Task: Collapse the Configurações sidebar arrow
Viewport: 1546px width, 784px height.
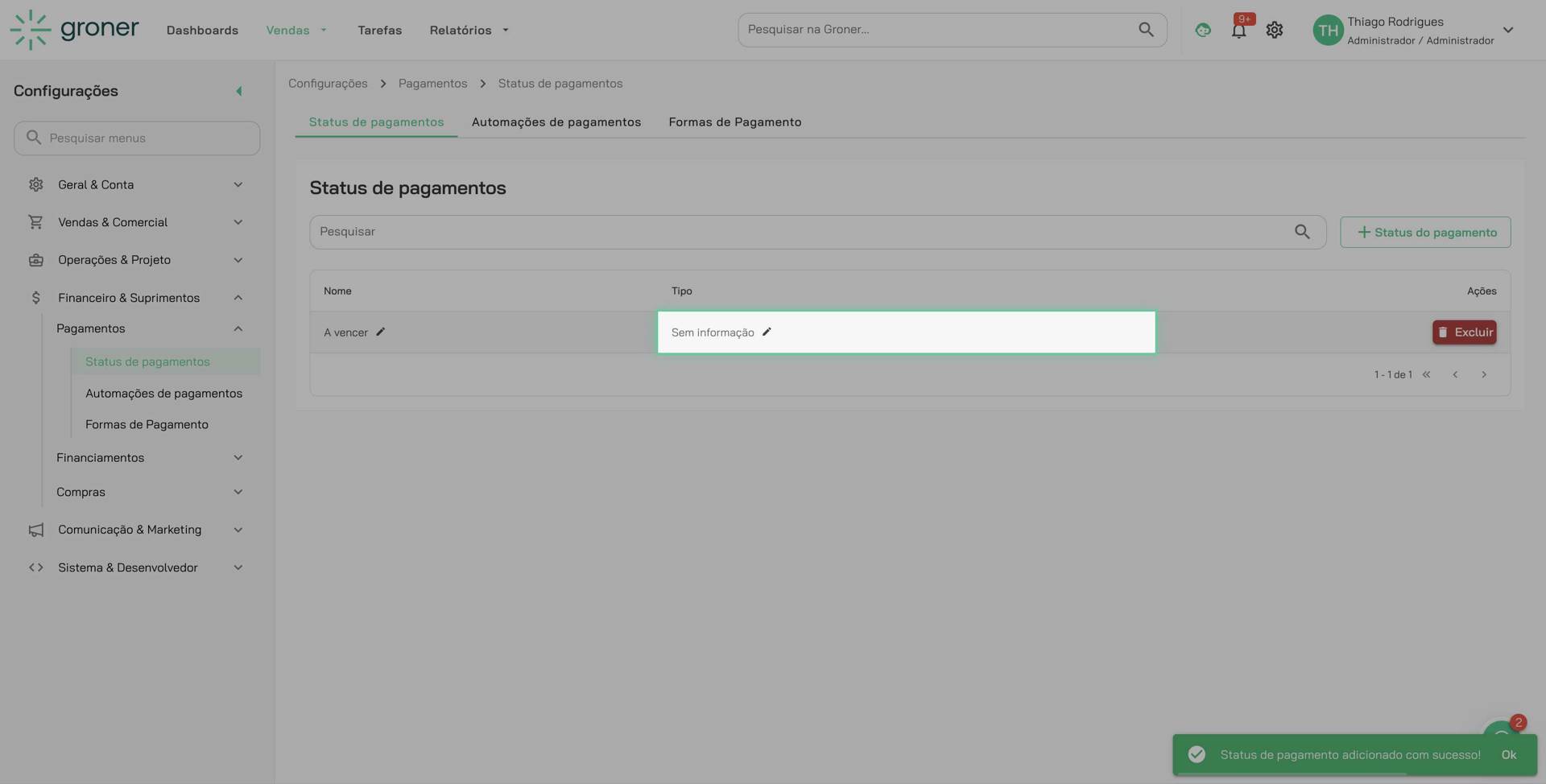Action: coord(238,91)
